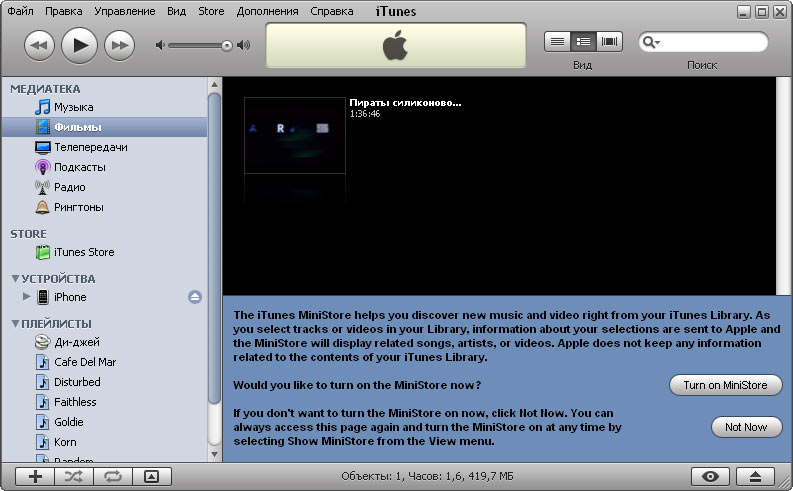Click the Not Now button
The width and height of the screenshot is (793, 491).
(746, 427)
